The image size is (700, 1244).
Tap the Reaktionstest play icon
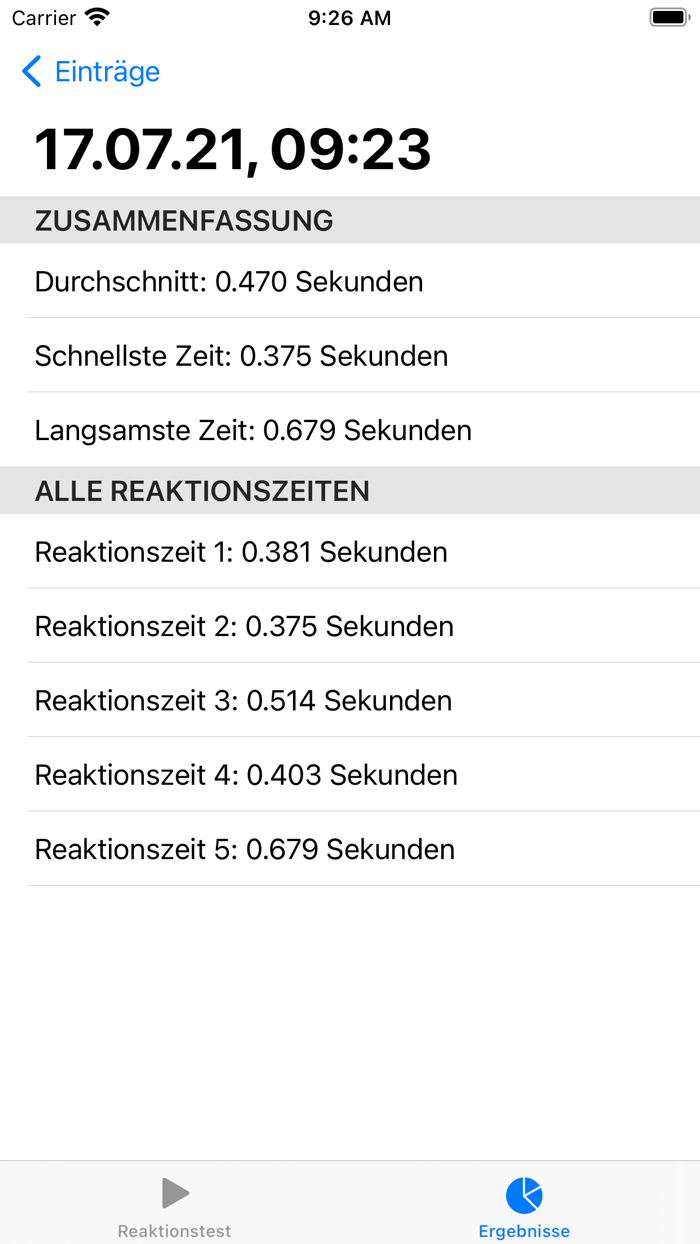[175, 1193]
